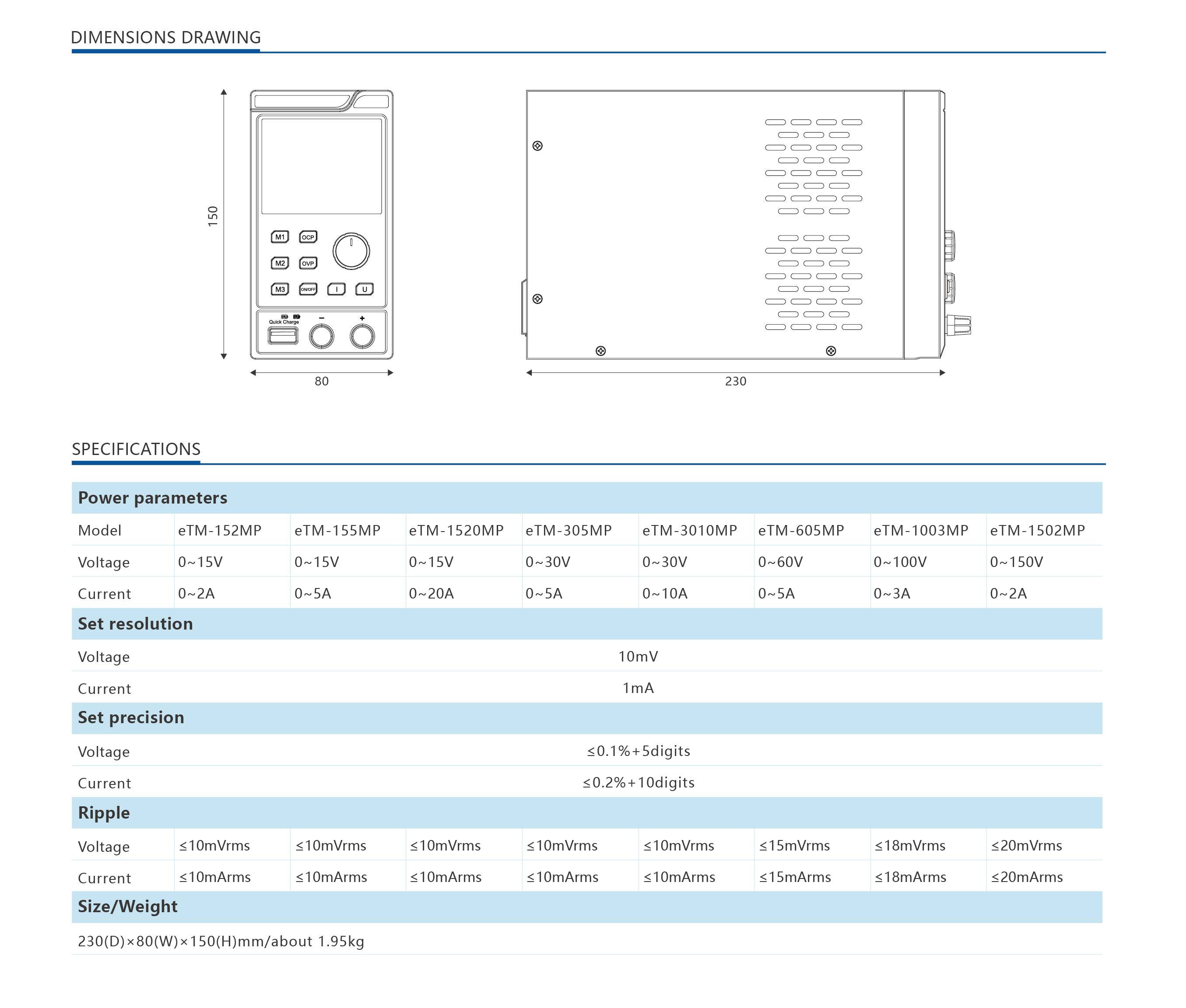Viewport: 1186px width, 1008px height.
Task: Click the plus sign above right terminal
Action: 362,318
